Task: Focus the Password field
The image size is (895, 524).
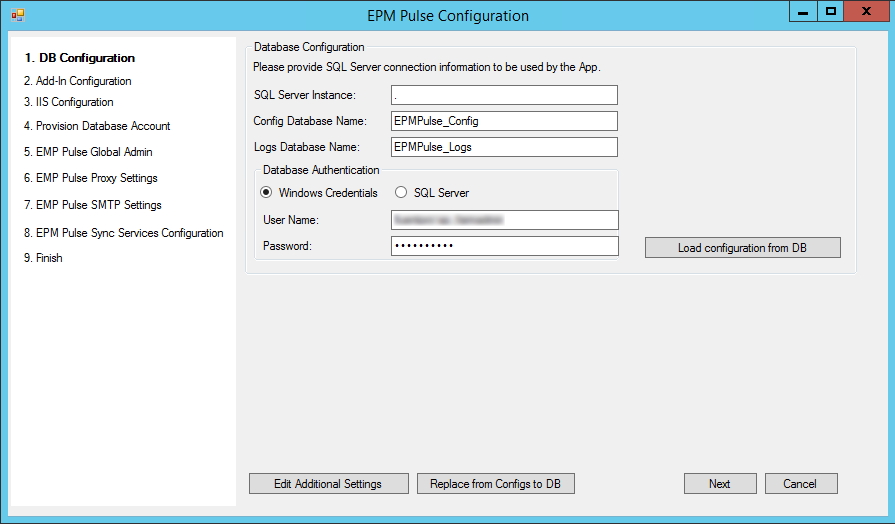Action: (x=505, y=246)
